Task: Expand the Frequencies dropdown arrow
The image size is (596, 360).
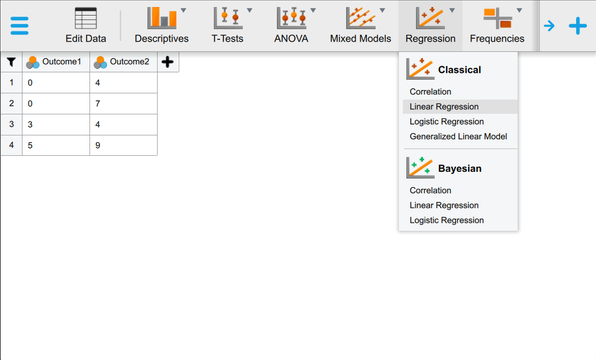Action: click(519, 10)
